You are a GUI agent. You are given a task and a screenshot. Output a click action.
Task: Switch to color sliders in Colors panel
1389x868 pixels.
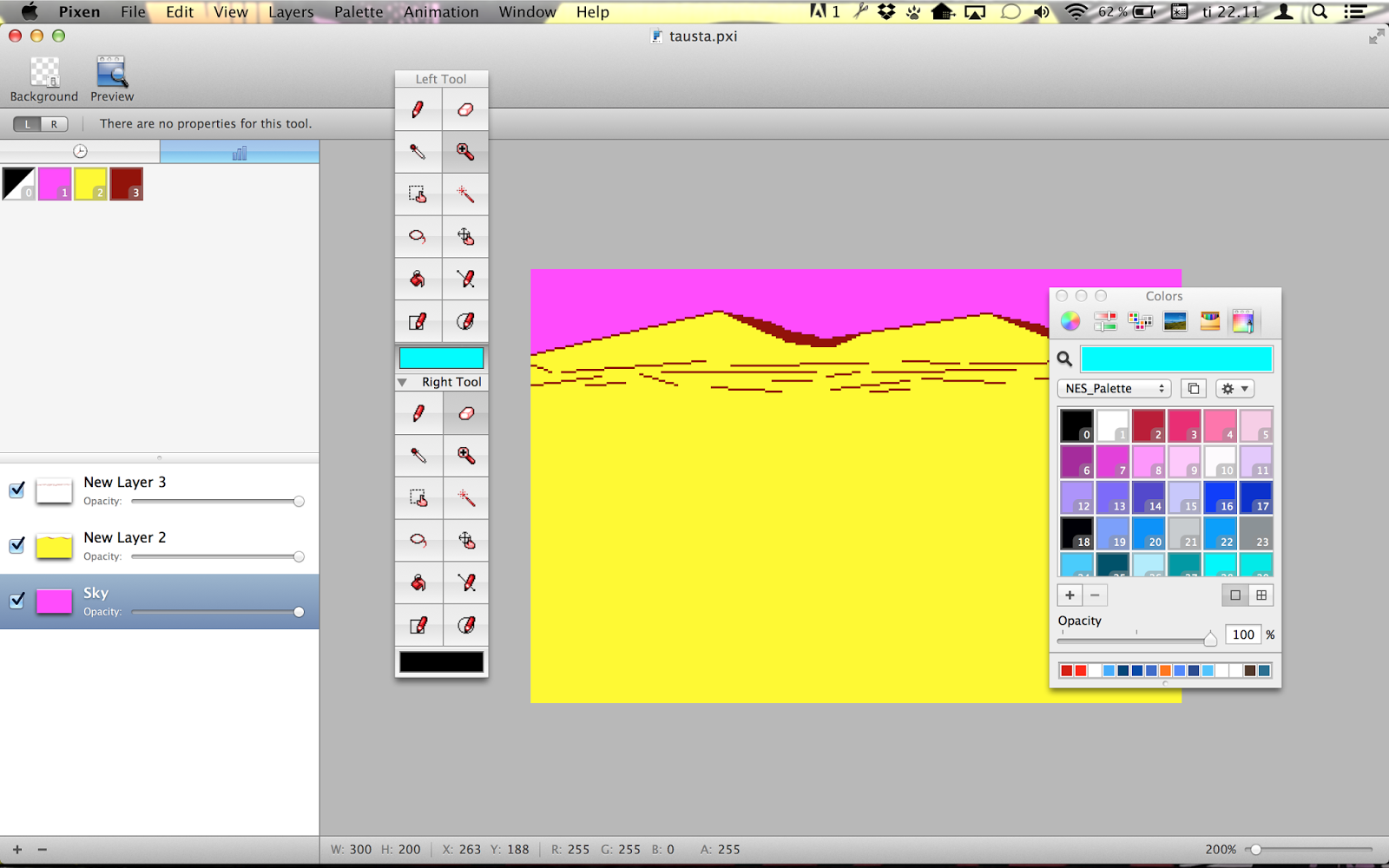pos(1105,321)
